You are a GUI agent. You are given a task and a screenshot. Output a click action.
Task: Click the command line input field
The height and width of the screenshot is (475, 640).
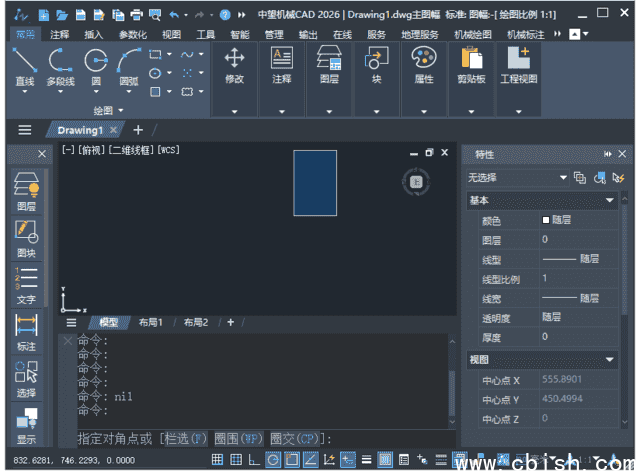click(x=266, y=439)
